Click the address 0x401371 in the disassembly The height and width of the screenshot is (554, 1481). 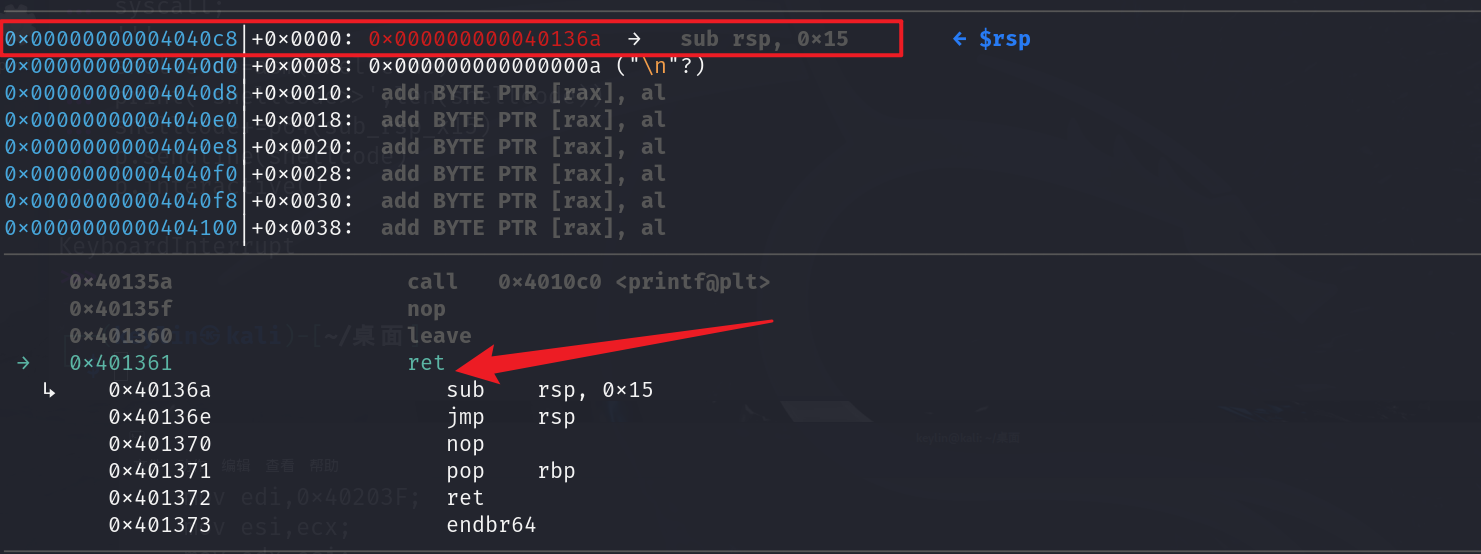click(160, 471)
